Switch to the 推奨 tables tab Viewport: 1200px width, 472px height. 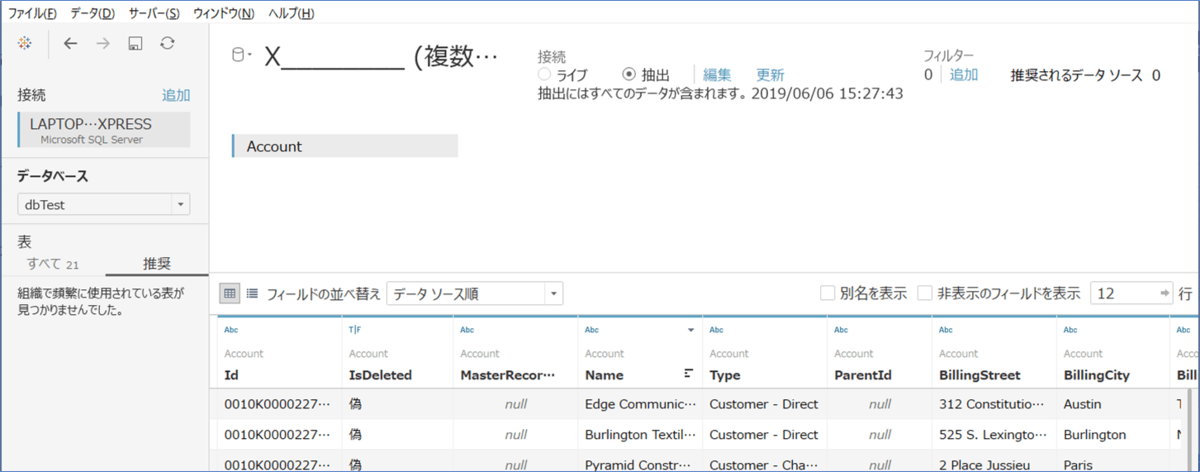(156, 264)
